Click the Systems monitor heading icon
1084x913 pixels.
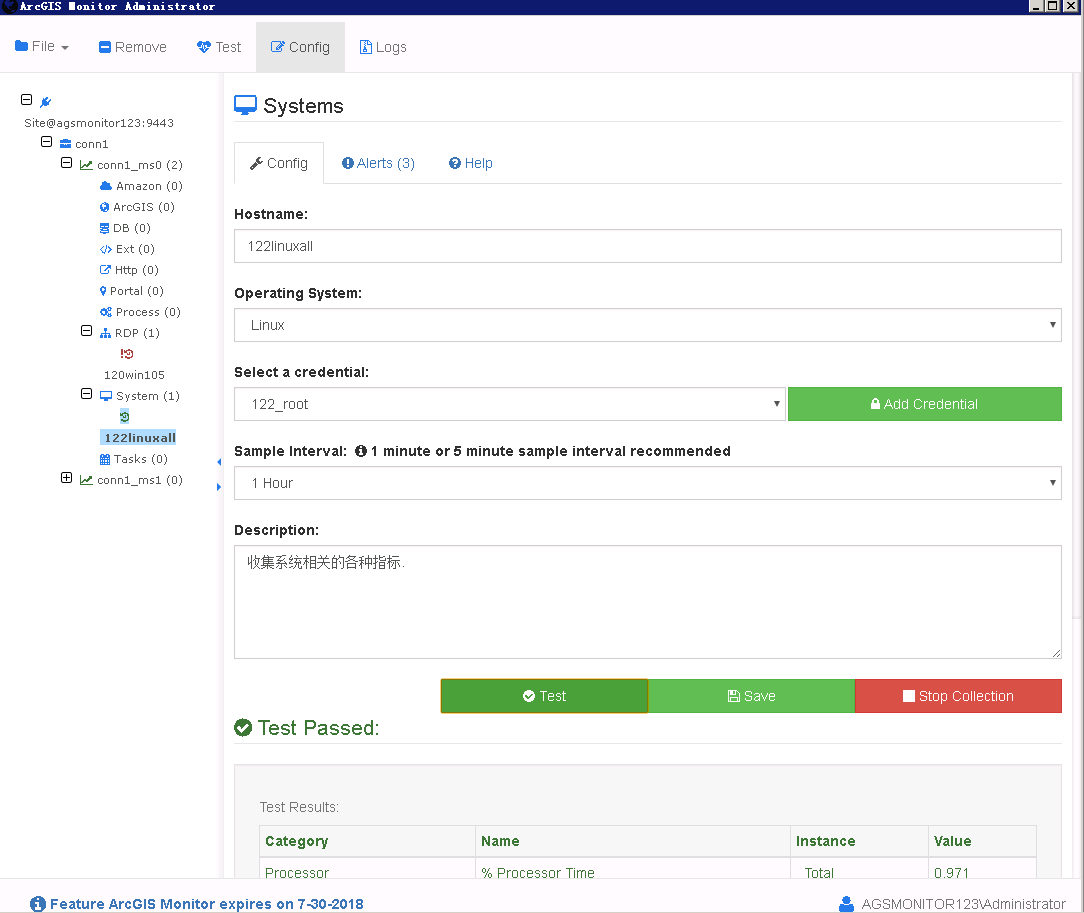[245, 105]
